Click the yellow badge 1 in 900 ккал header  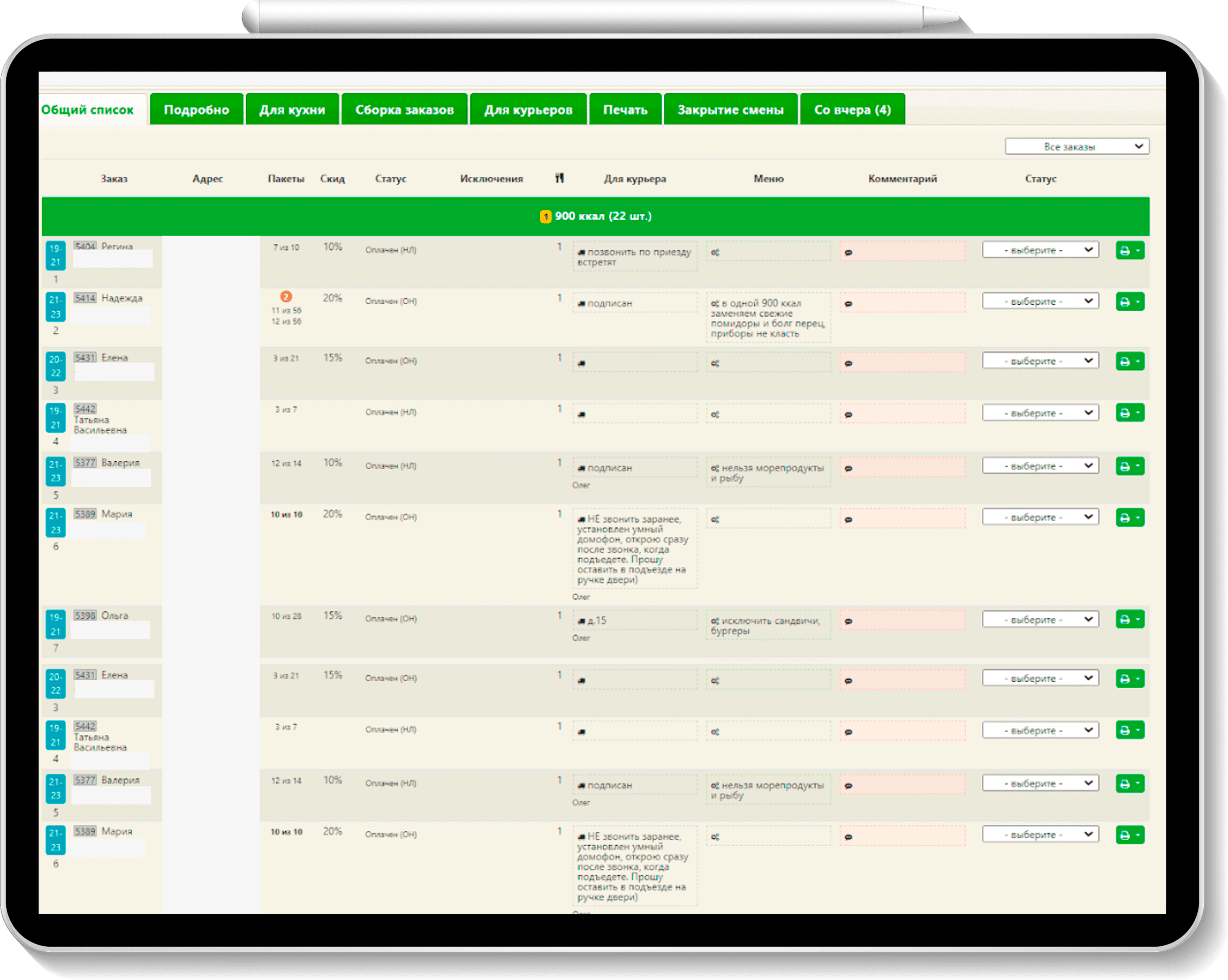(x=545, y=216)
